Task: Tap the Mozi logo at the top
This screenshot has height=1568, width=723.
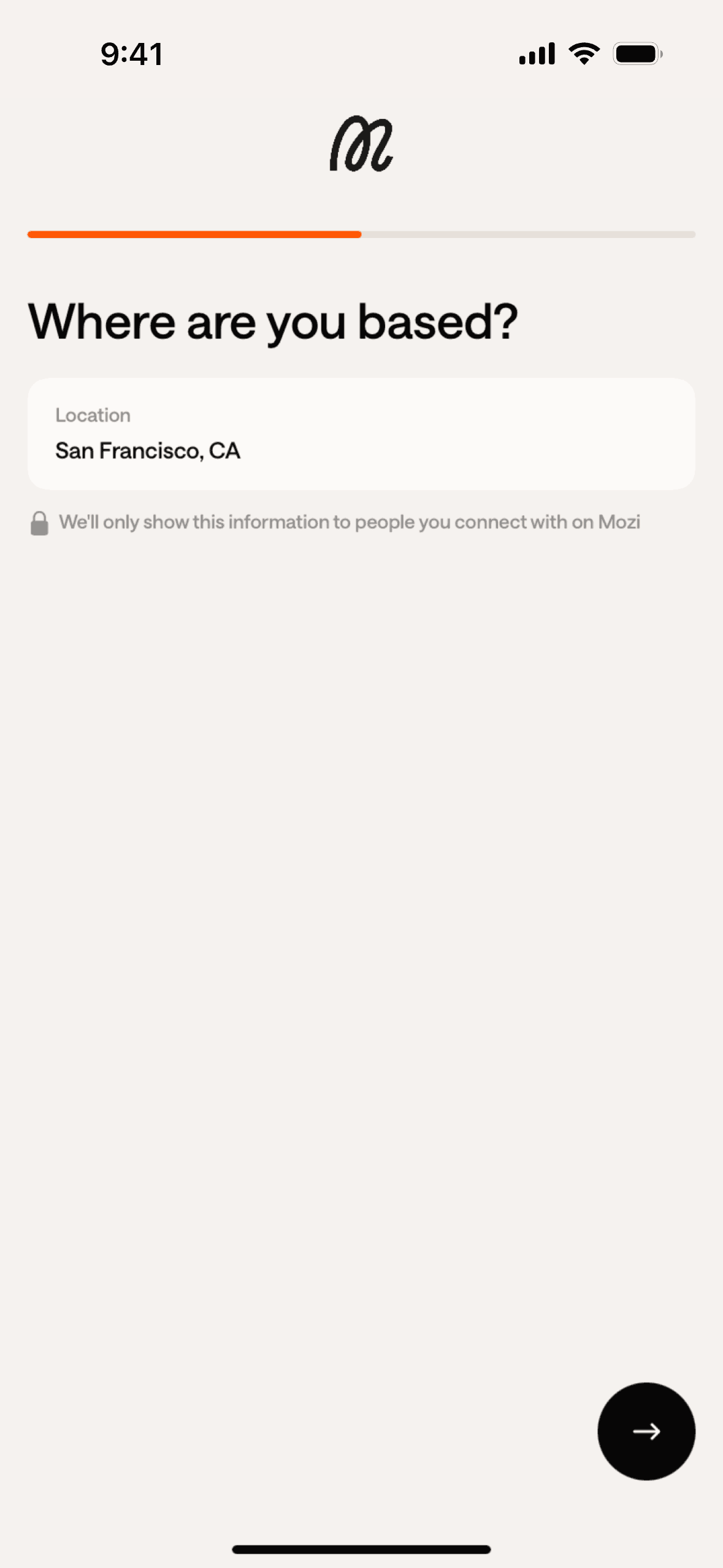Action: coord(361,144)
